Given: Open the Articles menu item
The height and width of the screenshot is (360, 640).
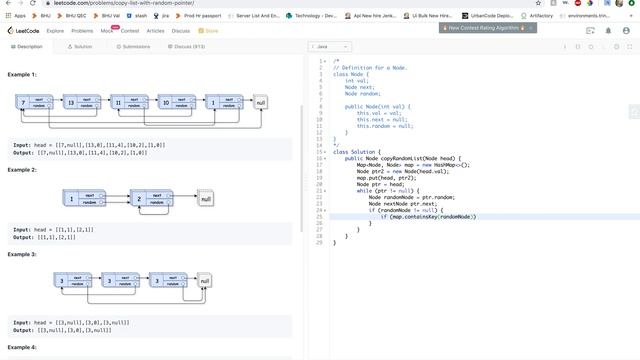Looking at the screenshot, I should [156, 31].
